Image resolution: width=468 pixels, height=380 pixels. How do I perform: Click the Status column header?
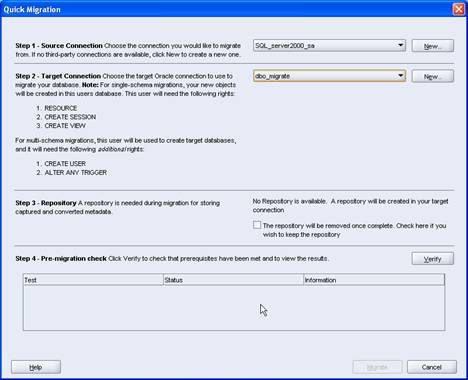[x=233, y=280]
